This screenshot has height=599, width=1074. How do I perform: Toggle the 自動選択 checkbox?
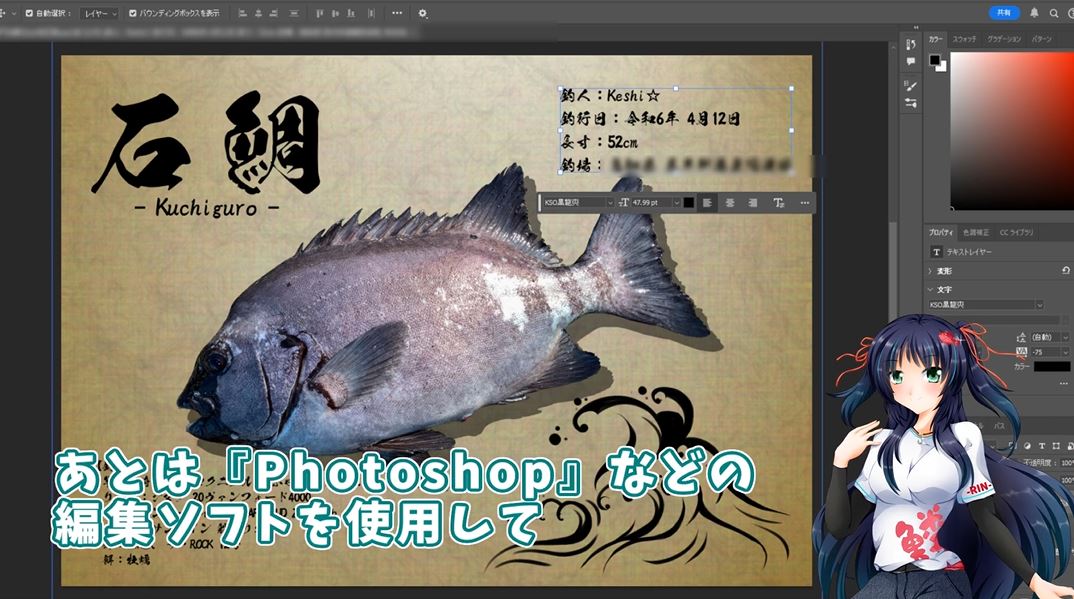pyautogui.click(x=29, y=14)
